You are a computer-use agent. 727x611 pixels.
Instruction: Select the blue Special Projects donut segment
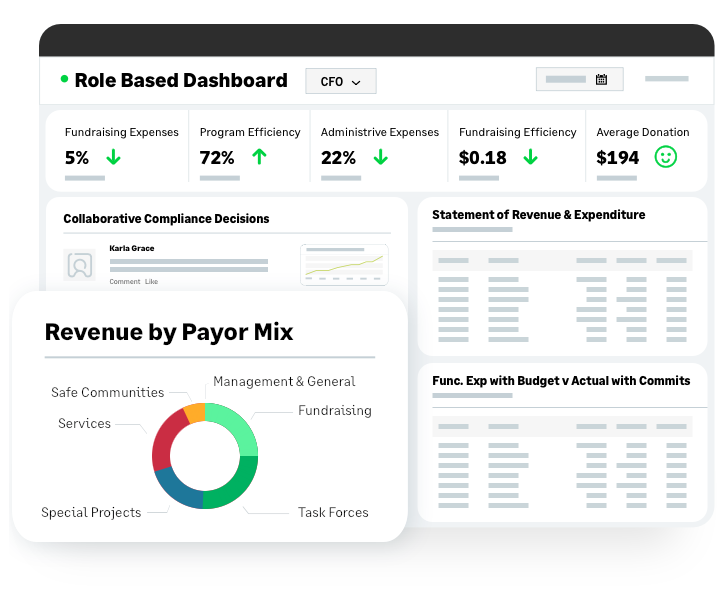[x=179, y=490]
